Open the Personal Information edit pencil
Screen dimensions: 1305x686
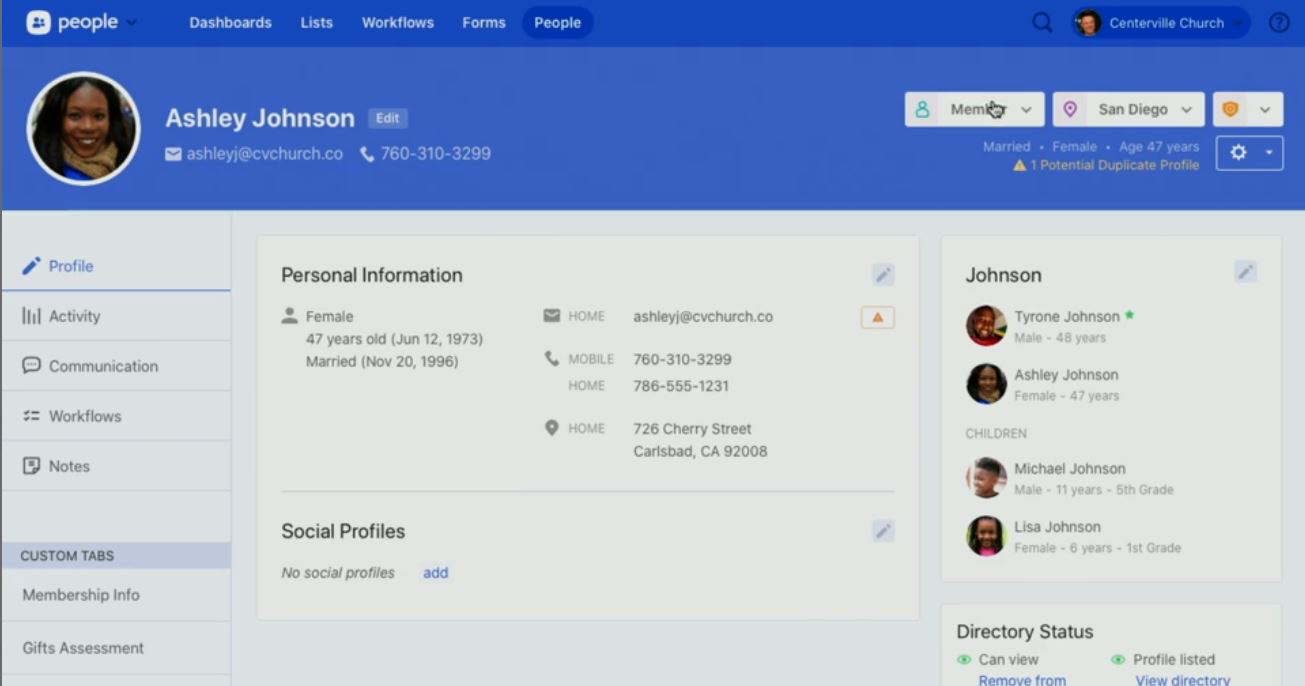coord(882,273)
